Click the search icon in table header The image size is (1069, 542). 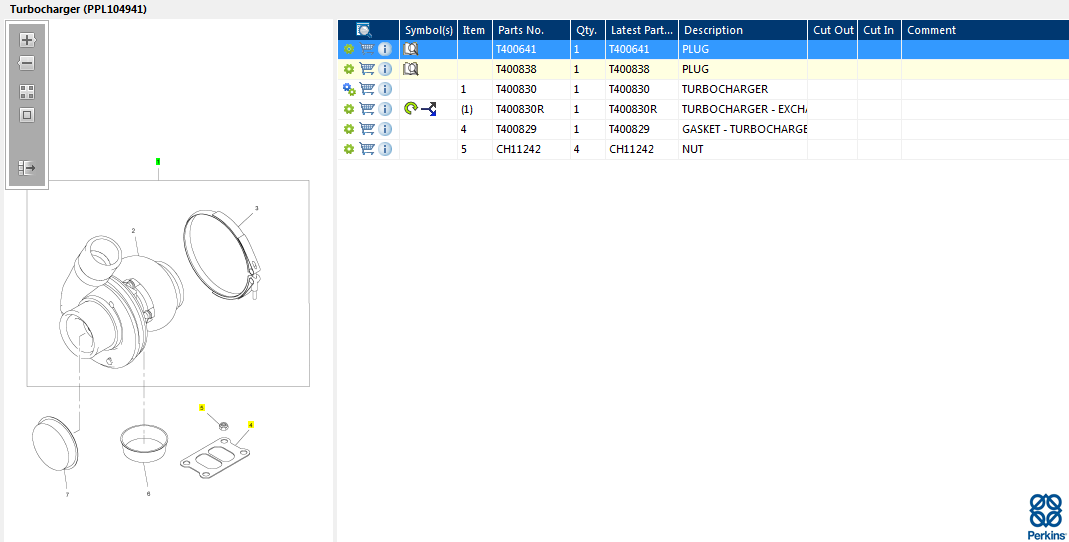tap(364, 30)
